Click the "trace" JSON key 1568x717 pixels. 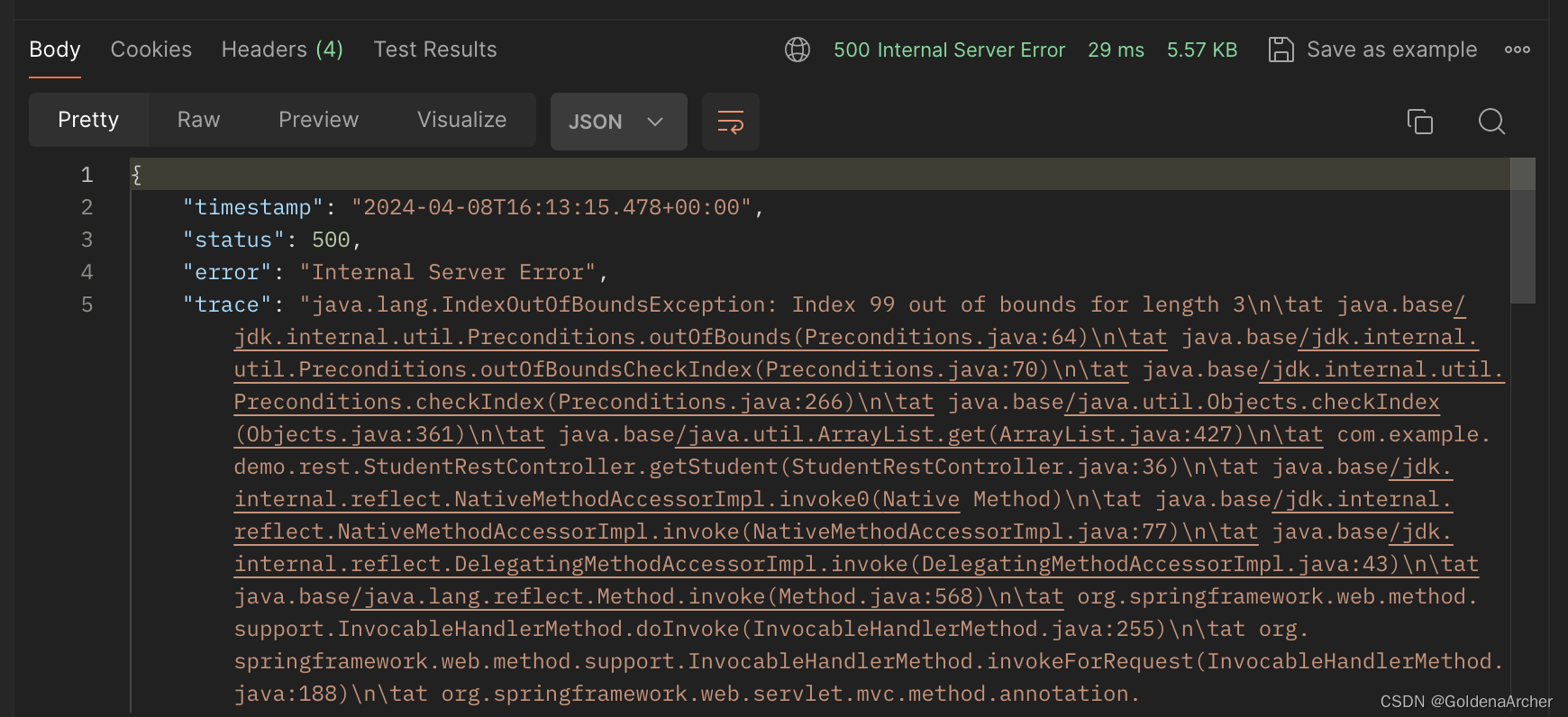(x=227, y=304)
